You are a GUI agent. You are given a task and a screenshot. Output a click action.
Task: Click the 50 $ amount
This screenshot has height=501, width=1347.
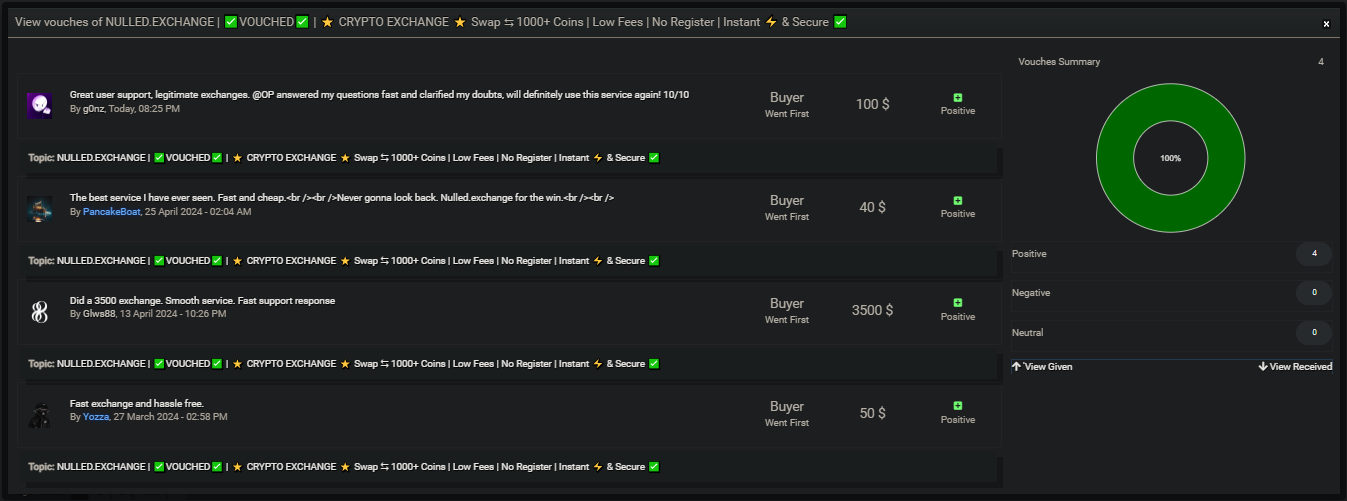pyautogui.click(x=873, y=413)
